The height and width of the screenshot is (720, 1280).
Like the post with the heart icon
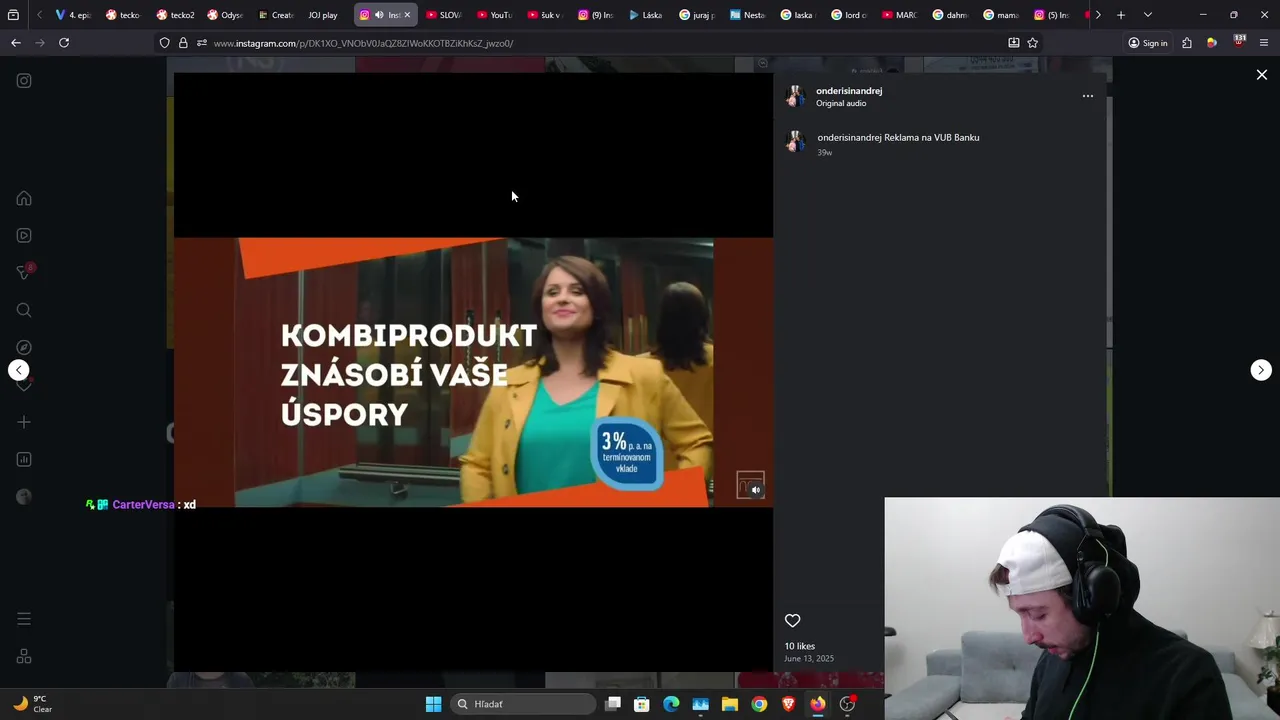pos(792,620)
